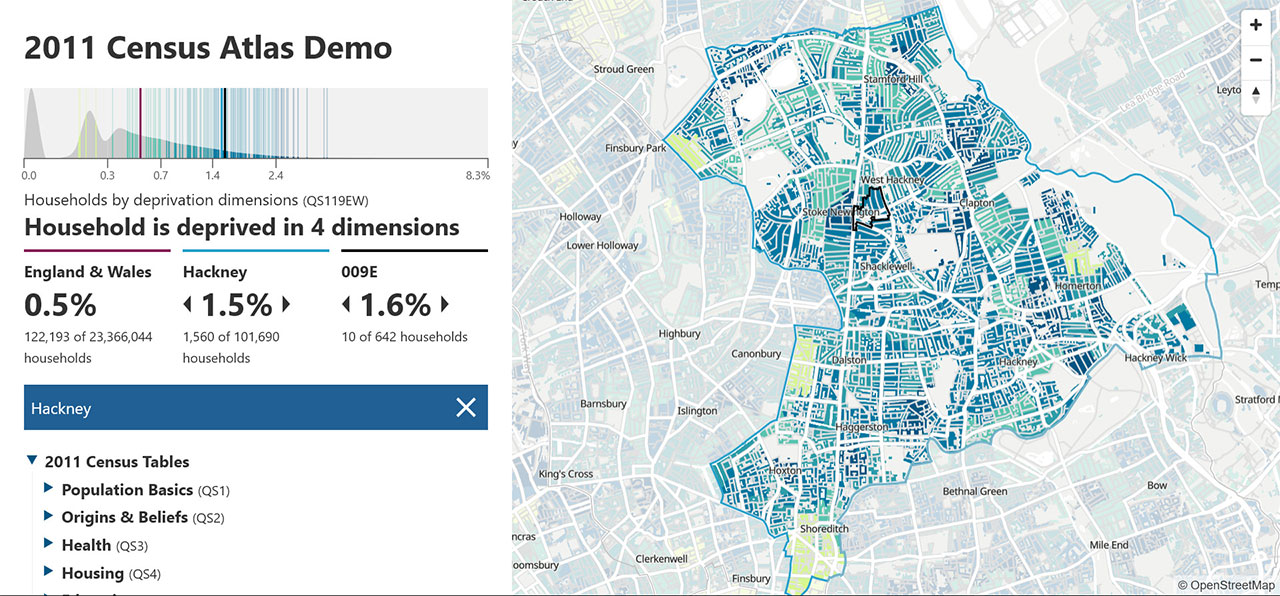Go to previous area before Hackney

coord(188,304)
